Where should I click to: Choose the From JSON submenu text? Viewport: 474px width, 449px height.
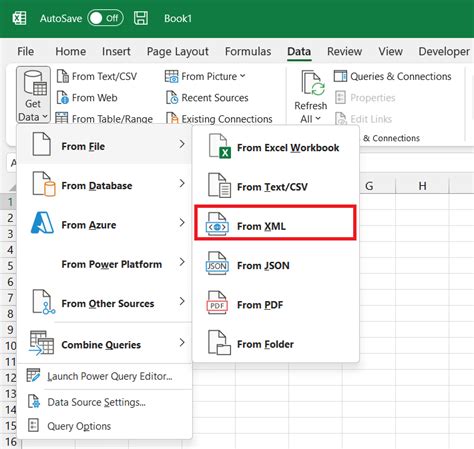263,266
